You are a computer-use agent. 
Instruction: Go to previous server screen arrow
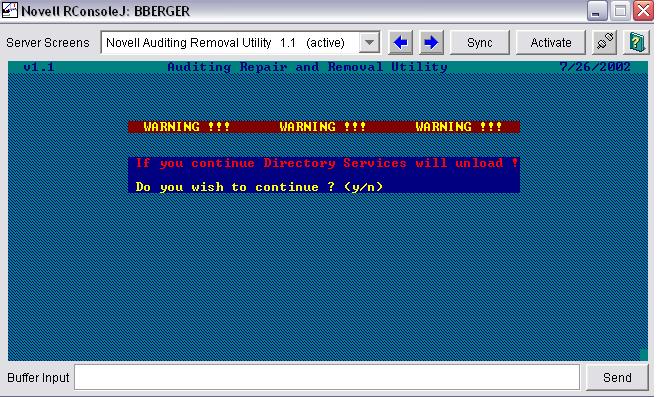pos(400,43)
